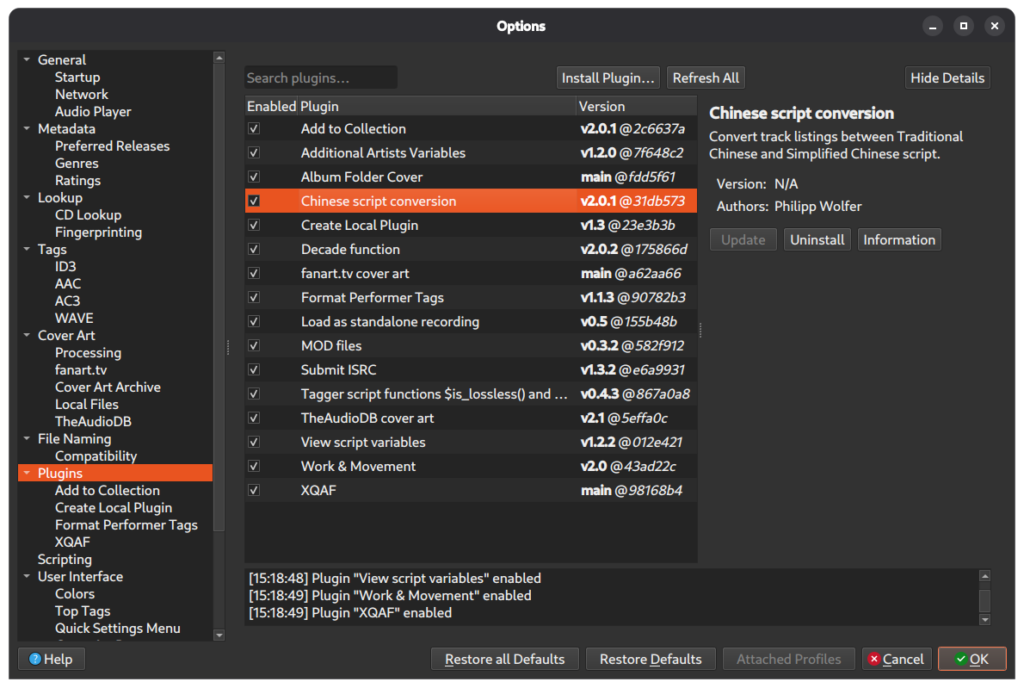Viewport: 1024px width, 688px height.
Task: Click the Install Plugin... button
Action: [608, 78]
